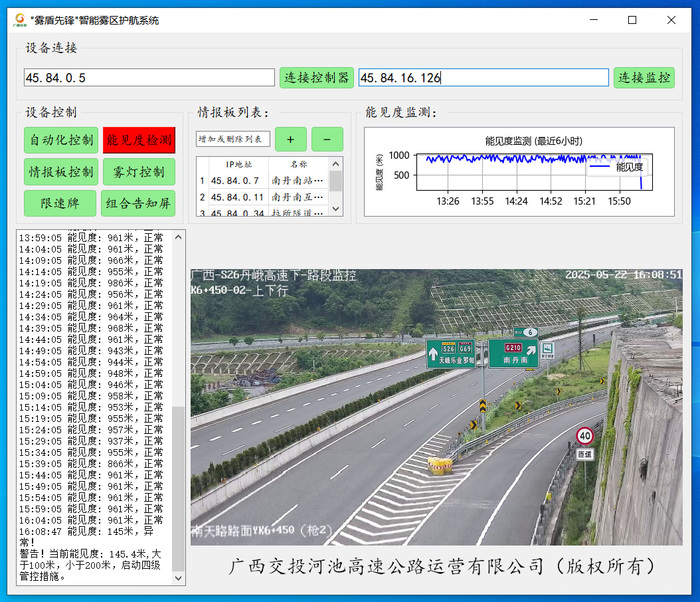Image resolution: width=700 pixels, height=602 pixels.
Task: Open the 组合告知屏 button
Action: tap(138, 204)
